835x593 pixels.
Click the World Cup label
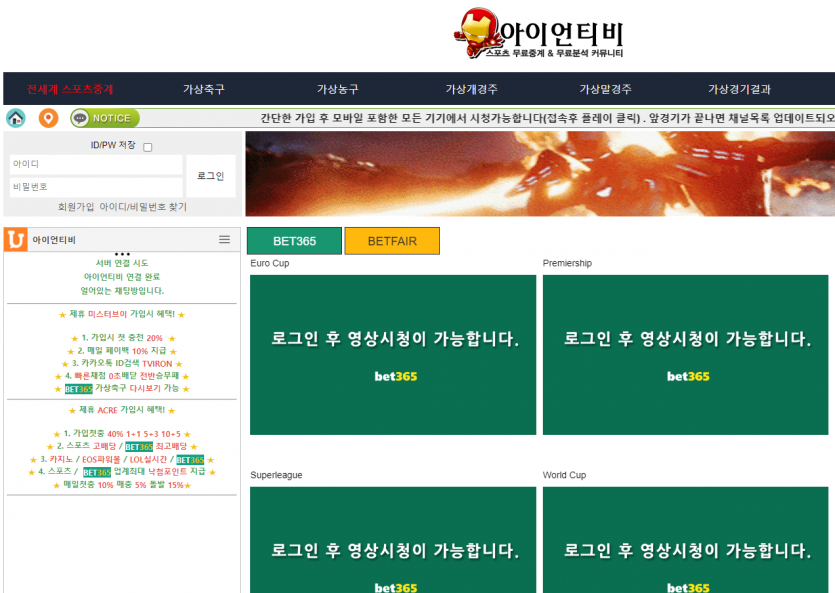(564, 475)
